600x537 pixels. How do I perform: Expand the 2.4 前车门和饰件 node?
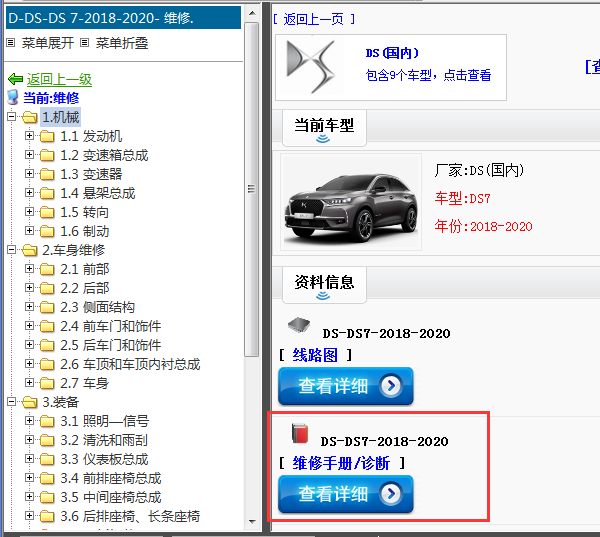[29, 325]
